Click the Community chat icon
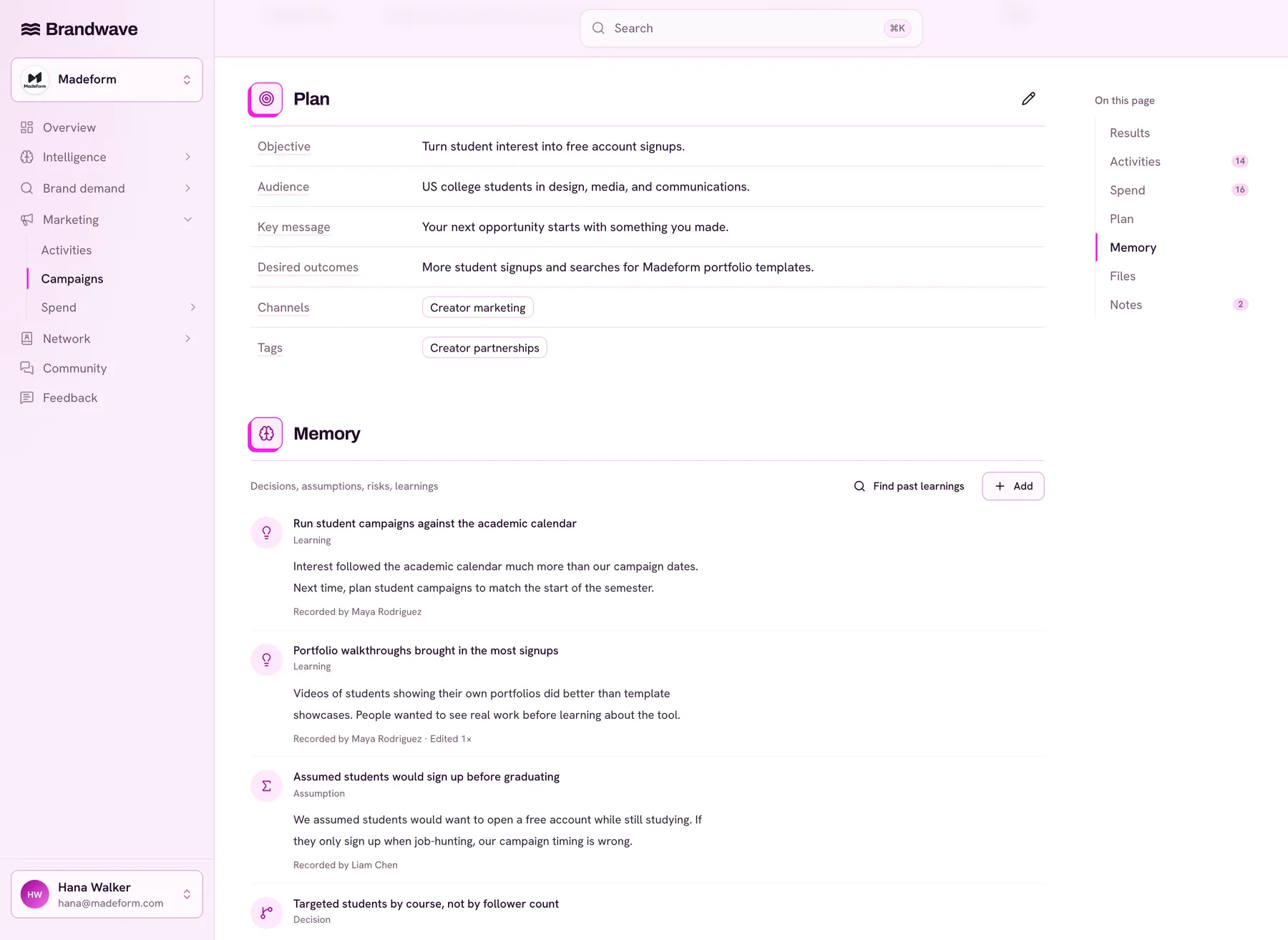 point(27,368)
